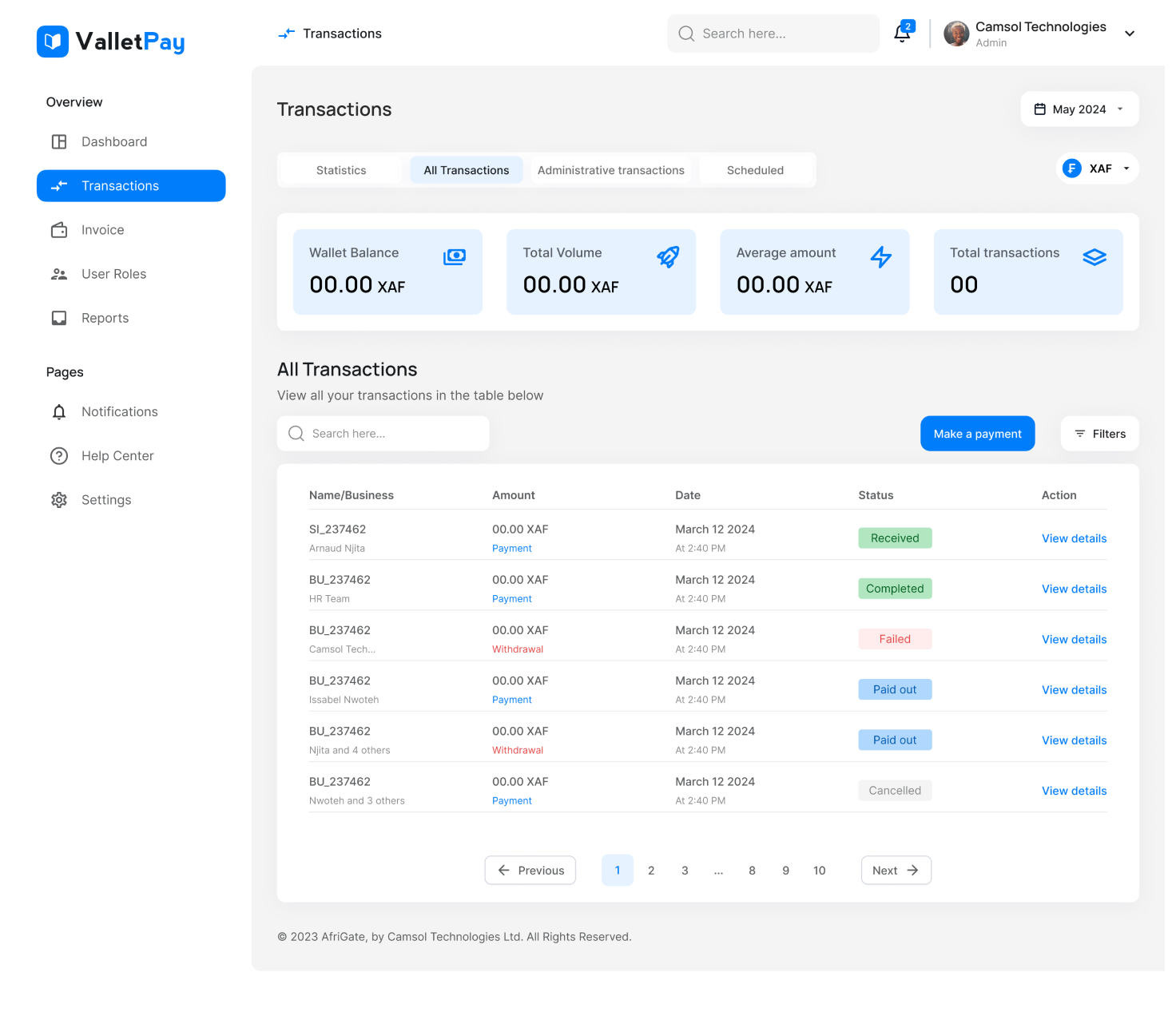Image resolution: width=1176 pixels, height=1012 pixels.
Task: Open the Administrative transactions tab
Action: click(610, 169)
